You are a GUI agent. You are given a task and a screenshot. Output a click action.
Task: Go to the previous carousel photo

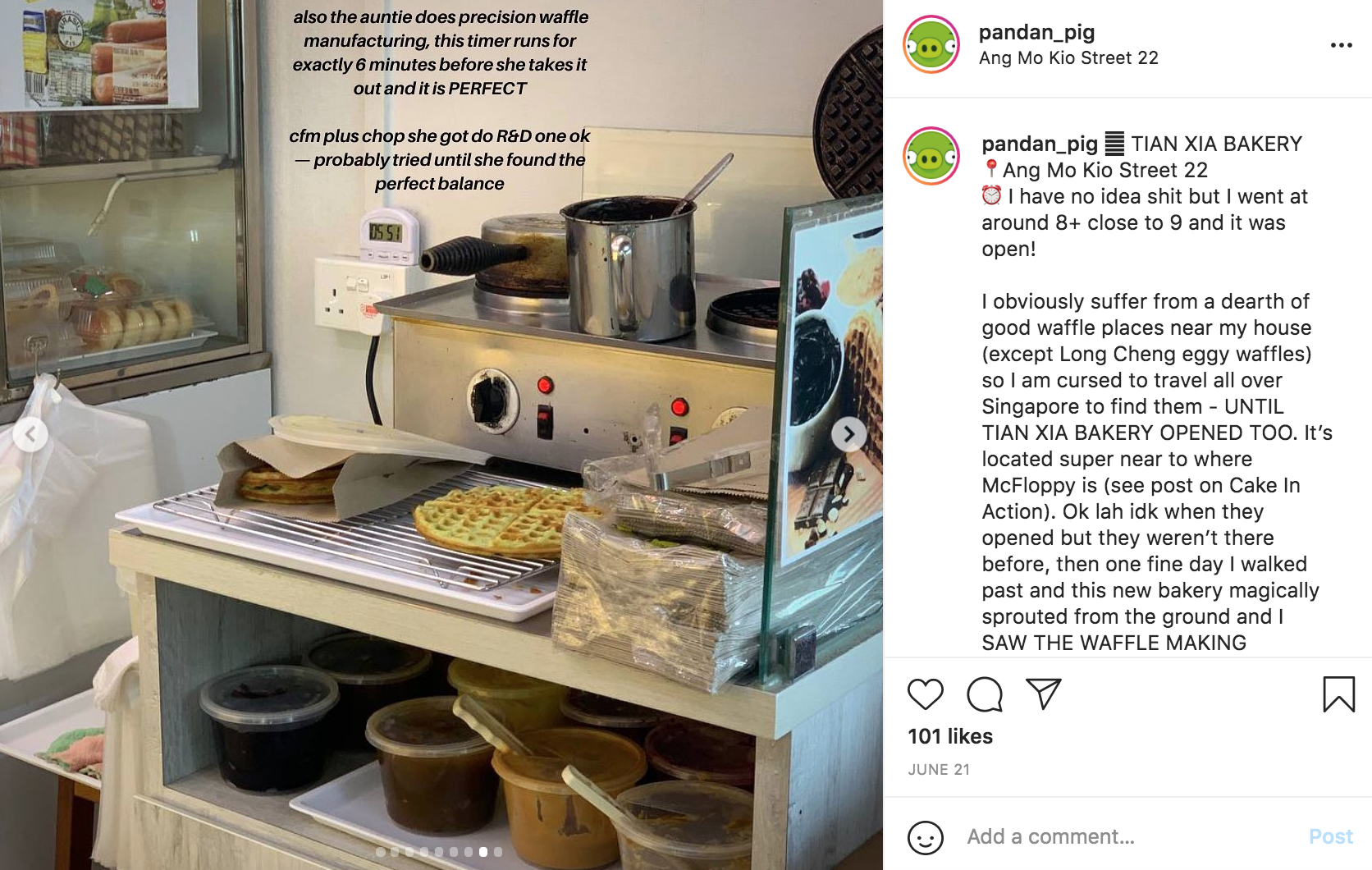point(30,434)
